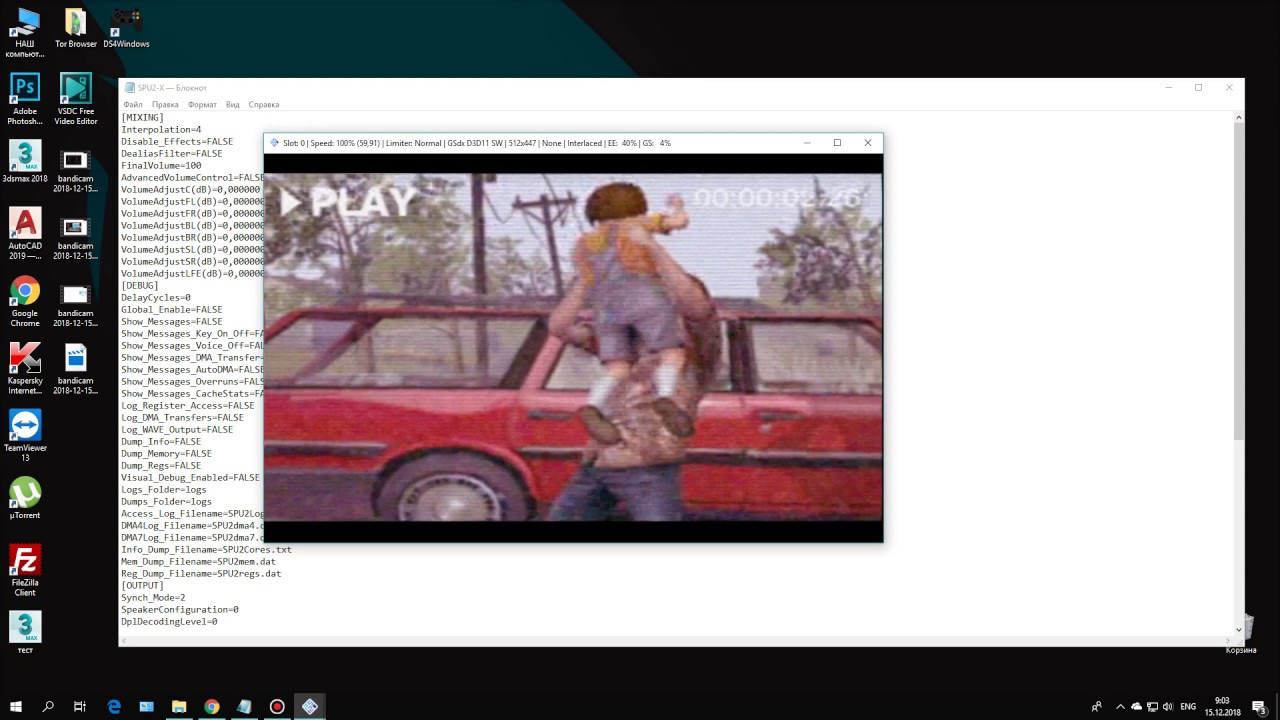
Task: Click the DealiasFilter=FALSE line
Action: tap(172, 154)
